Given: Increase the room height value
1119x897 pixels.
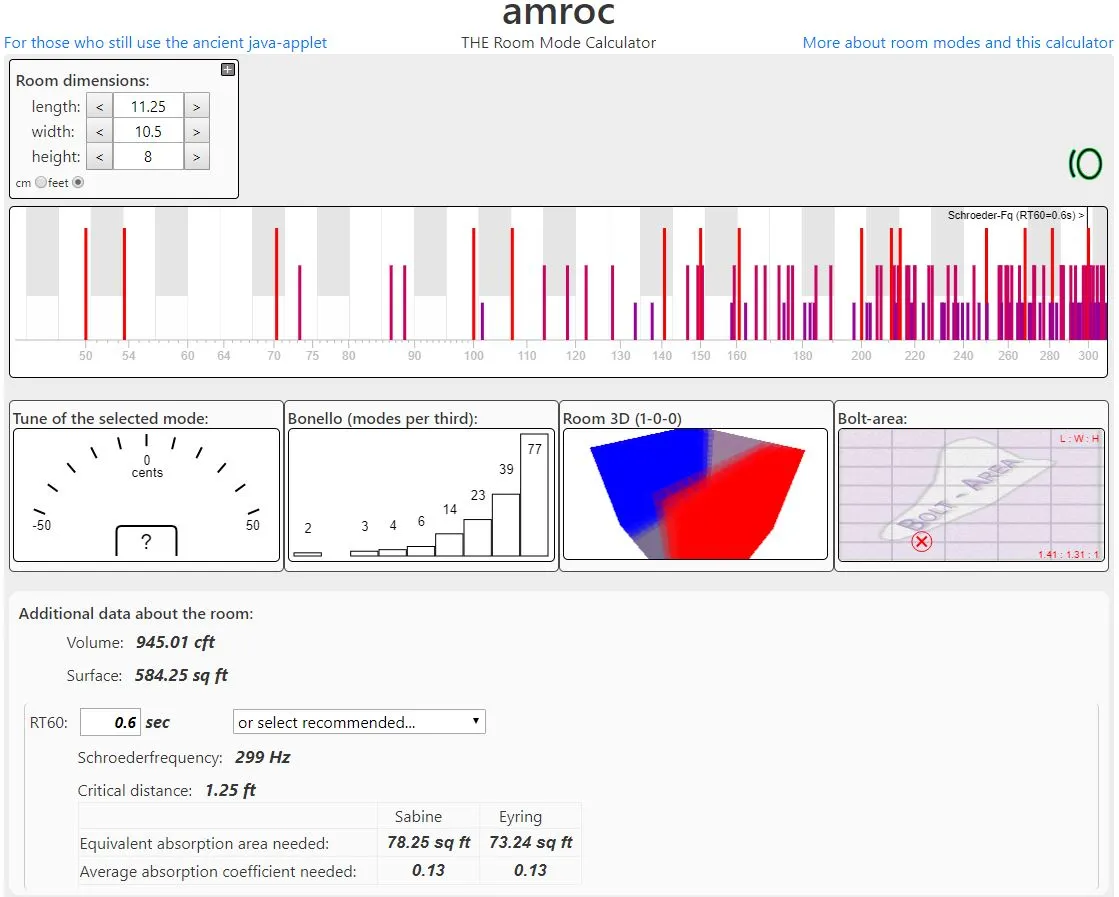Looking at the screenshot, I should pyautogui.click(x=196, y=156).
